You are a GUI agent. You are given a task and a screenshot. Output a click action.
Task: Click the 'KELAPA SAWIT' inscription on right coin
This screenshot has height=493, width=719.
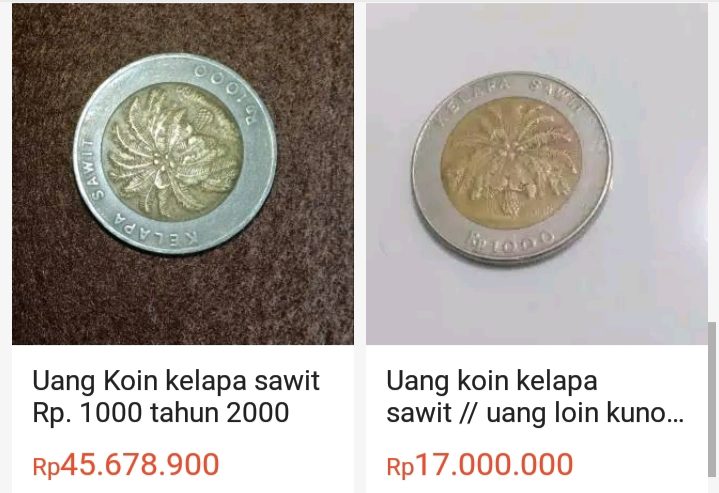coord(509,96)
